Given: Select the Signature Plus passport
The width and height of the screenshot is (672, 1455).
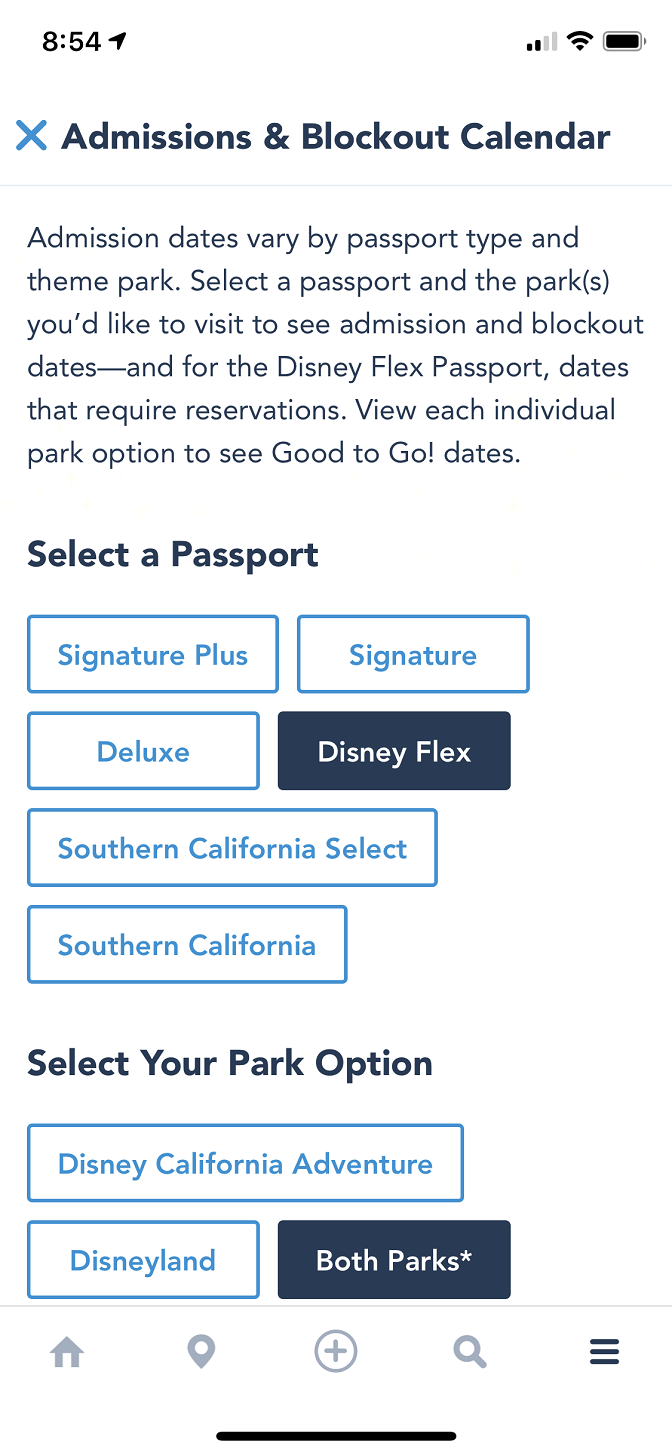Looking at the screenshot, I should [x=153, y=655].
